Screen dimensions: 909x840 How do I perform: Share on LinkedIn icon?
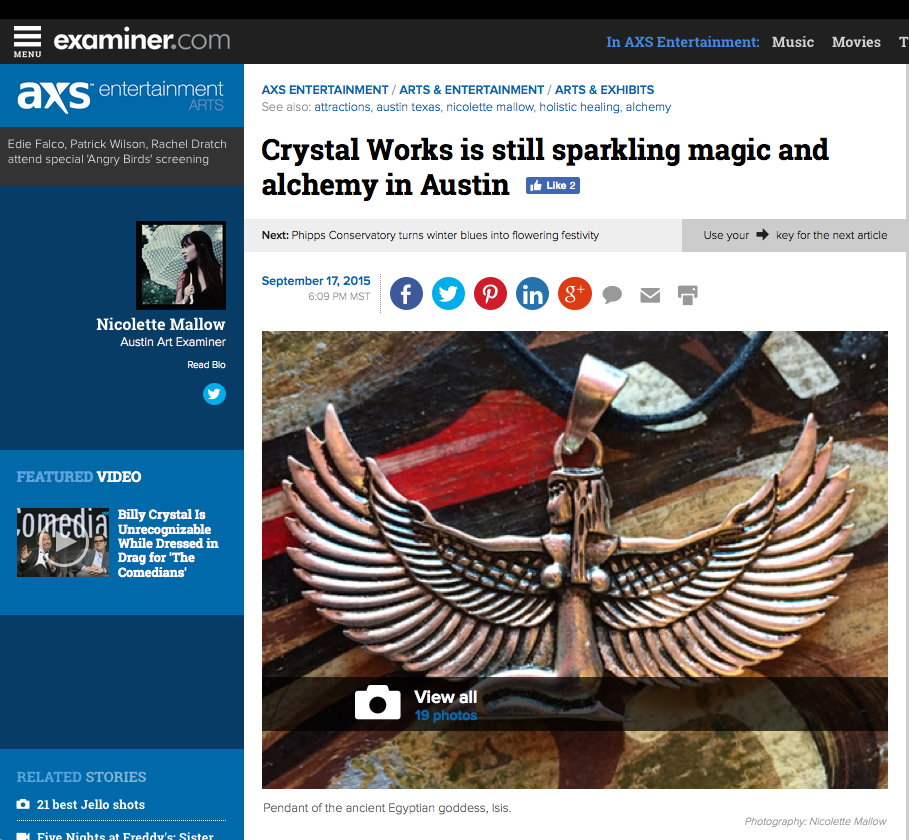point(532,294)
